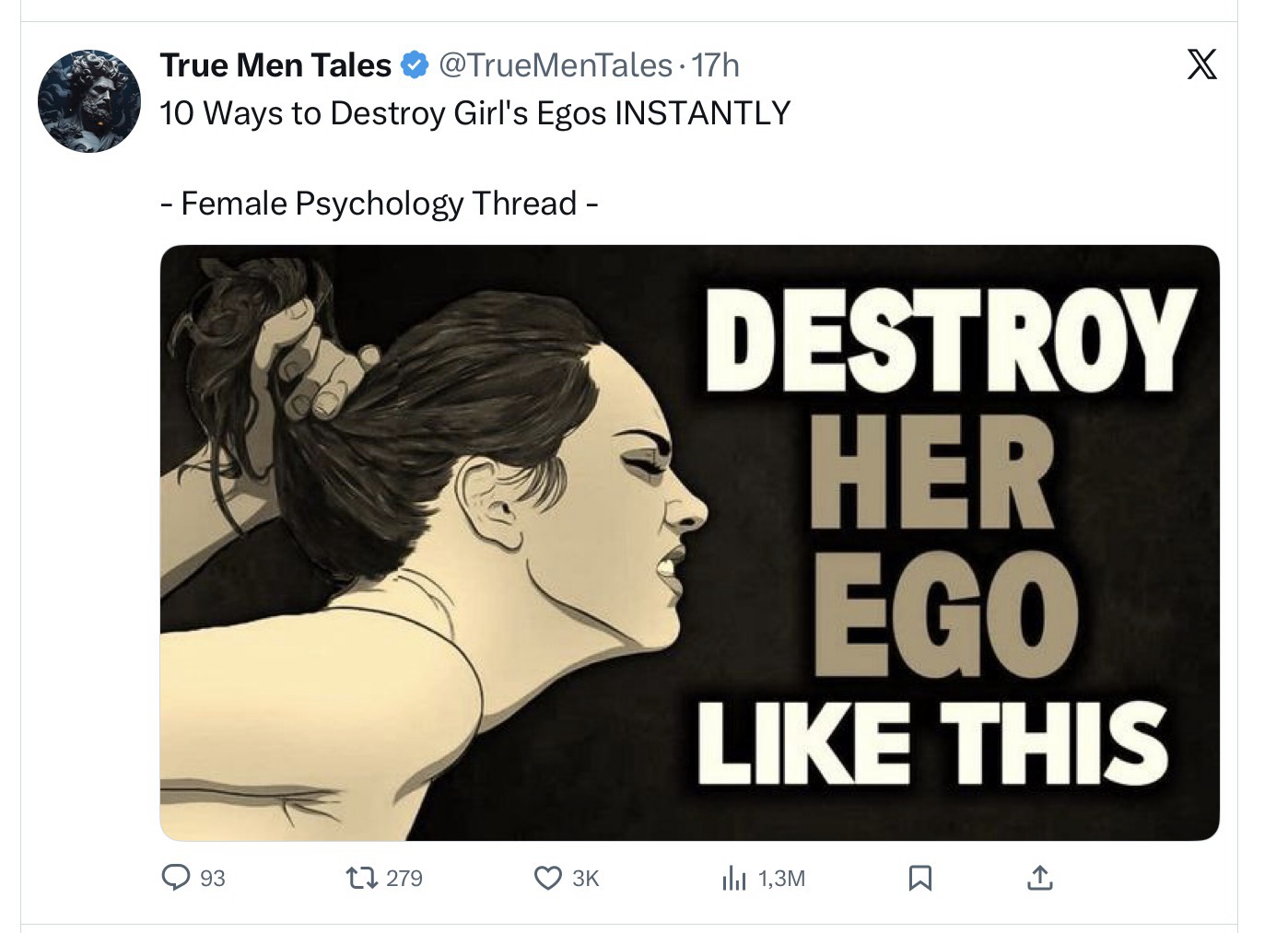Click the True Men Tales display name

click(x=275, y=65)
